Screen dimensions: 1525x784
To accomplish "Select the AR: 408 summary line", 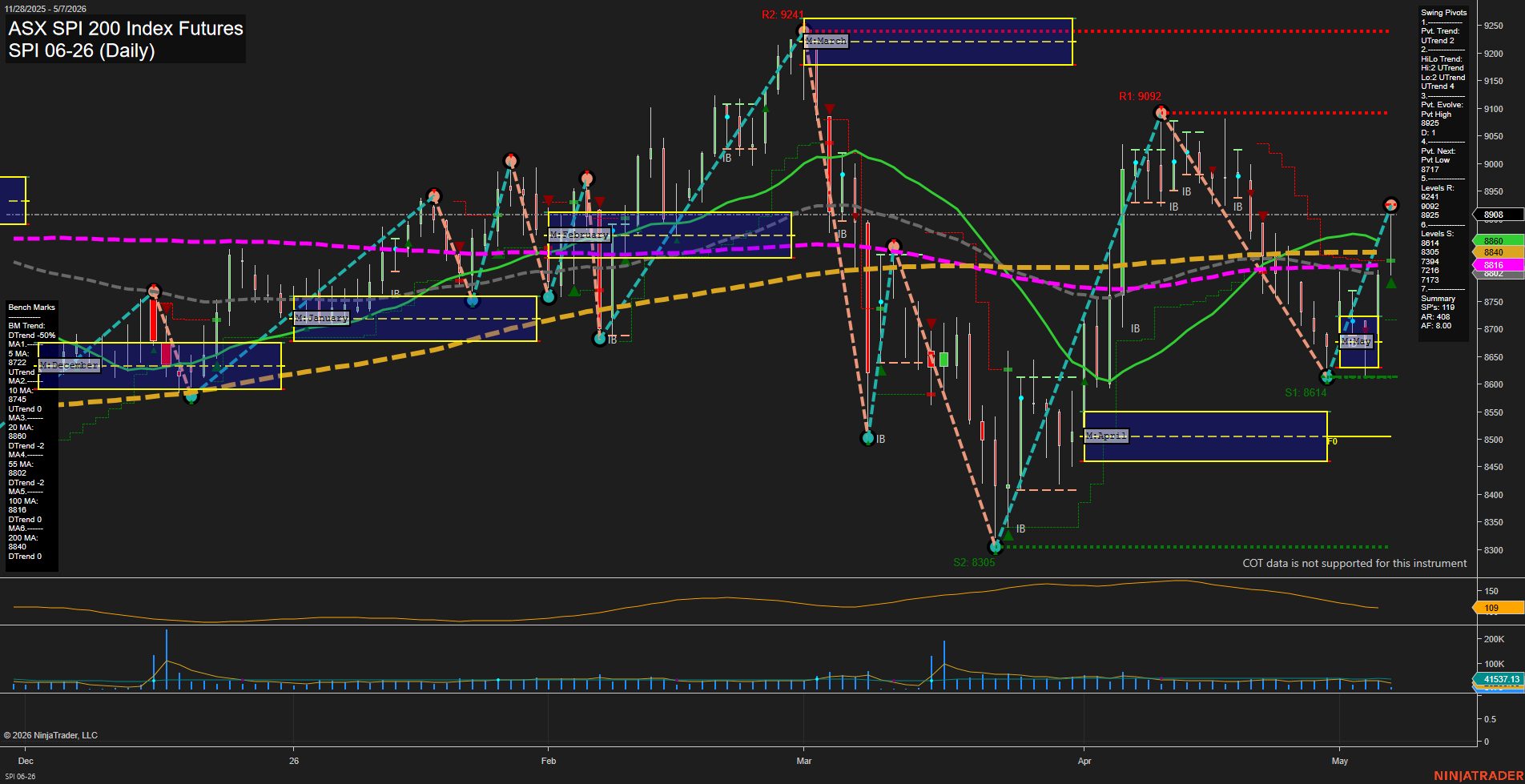I will (1435, 317).
